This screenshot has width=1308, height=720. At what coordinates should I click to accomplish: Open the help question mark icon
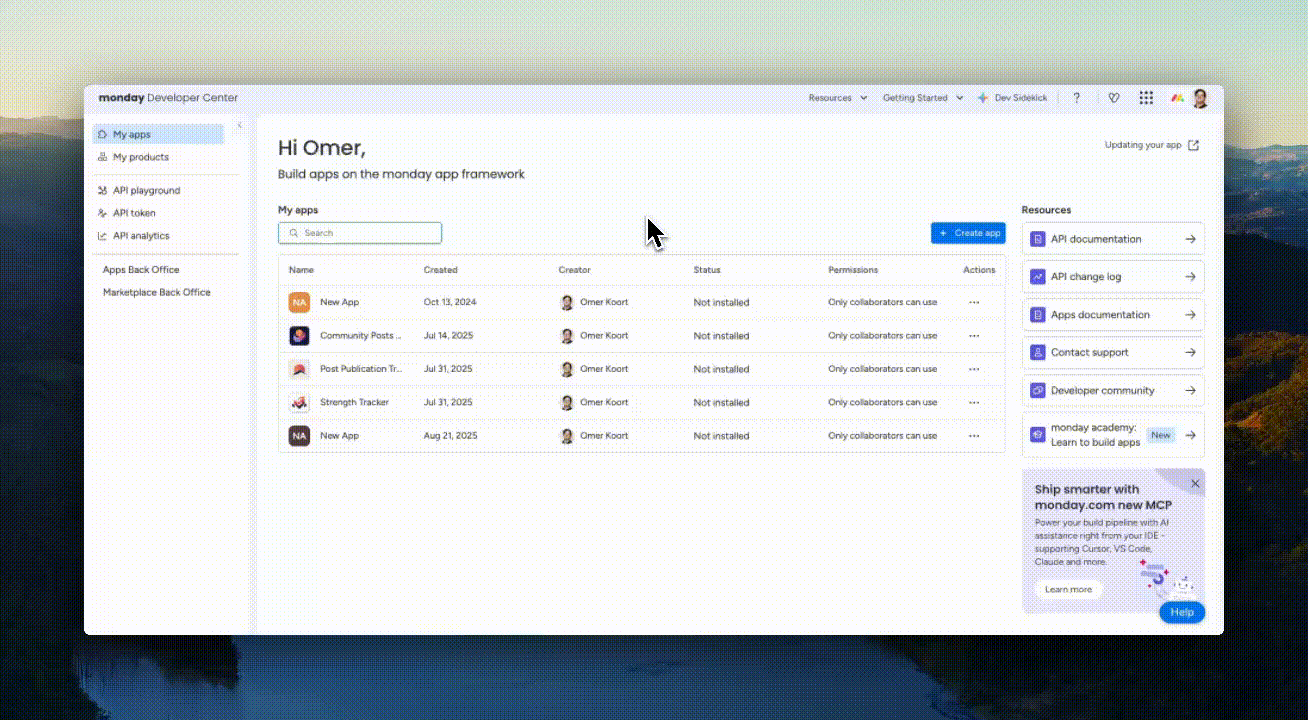click(1077, 98)
